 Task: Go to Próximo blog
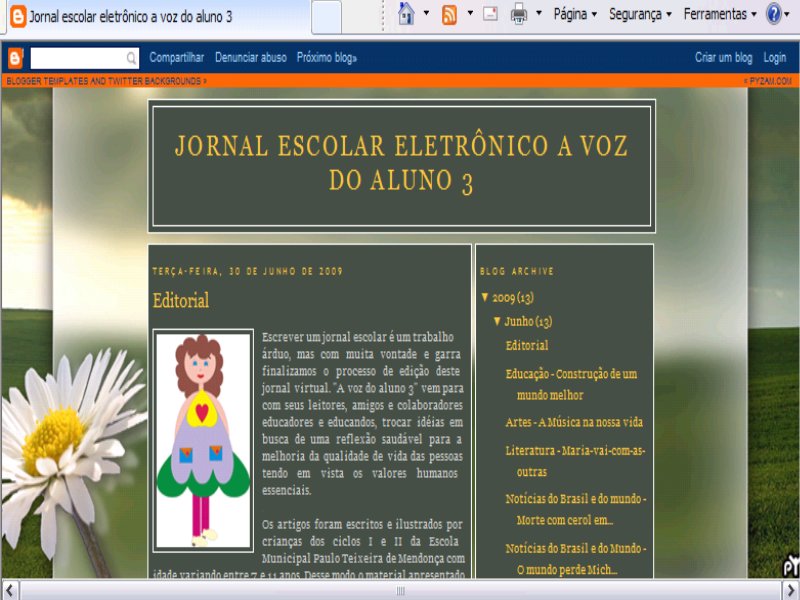coord(327,58)
